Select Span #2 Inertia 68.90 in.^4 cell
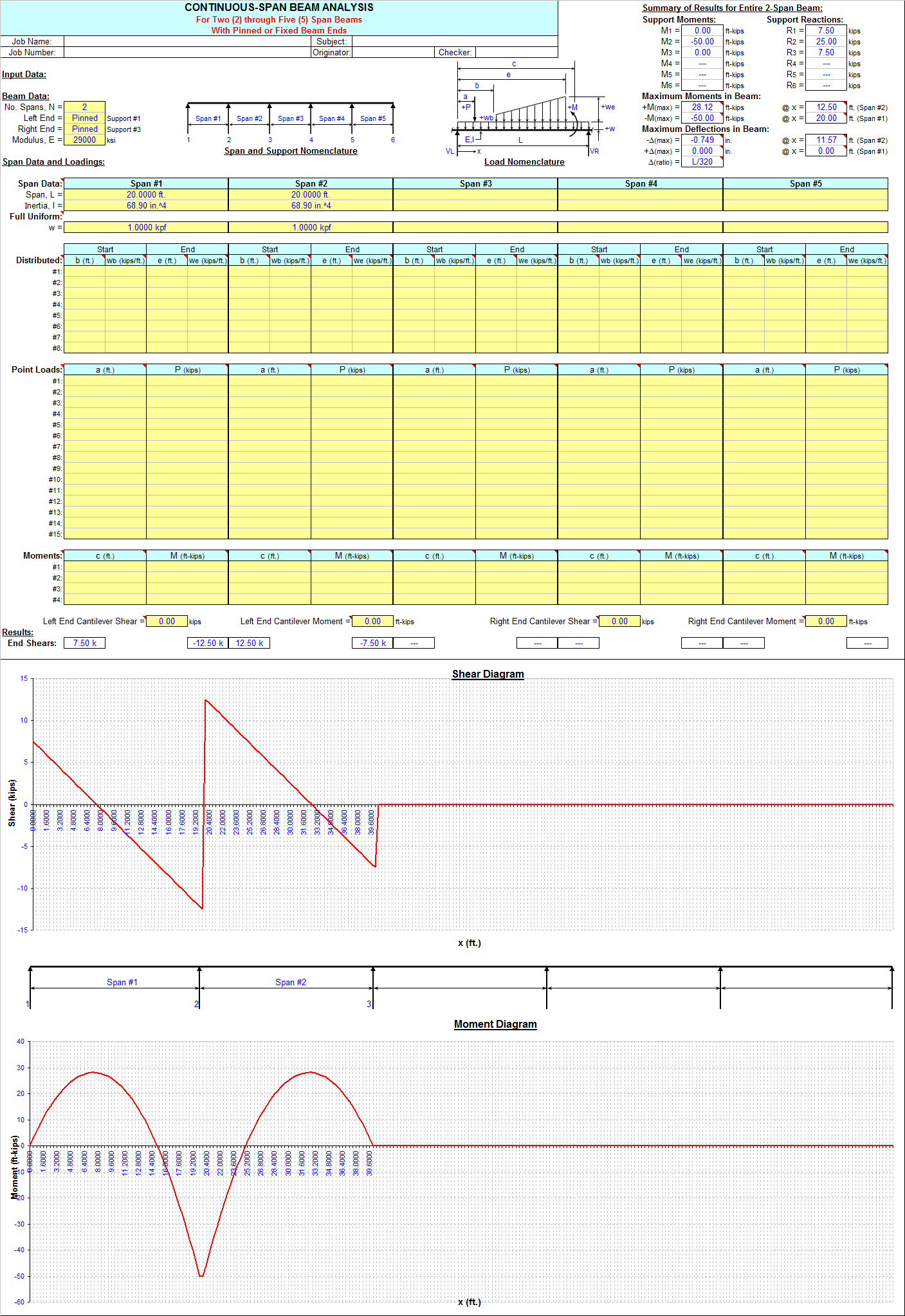905x1316 pixels. [311, 205]
